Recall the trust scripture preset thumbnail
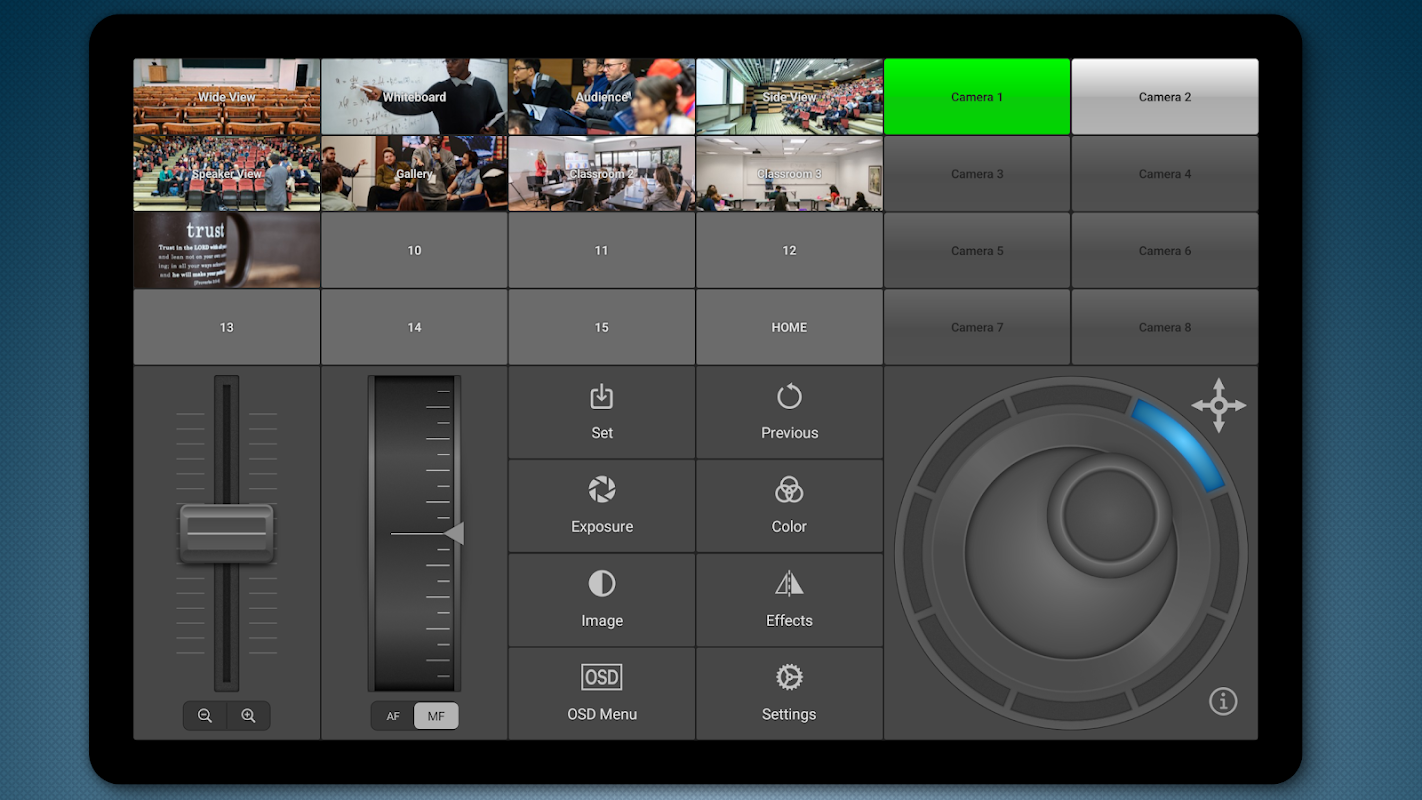Screen dimensions: 1422x800 (227, 251)
